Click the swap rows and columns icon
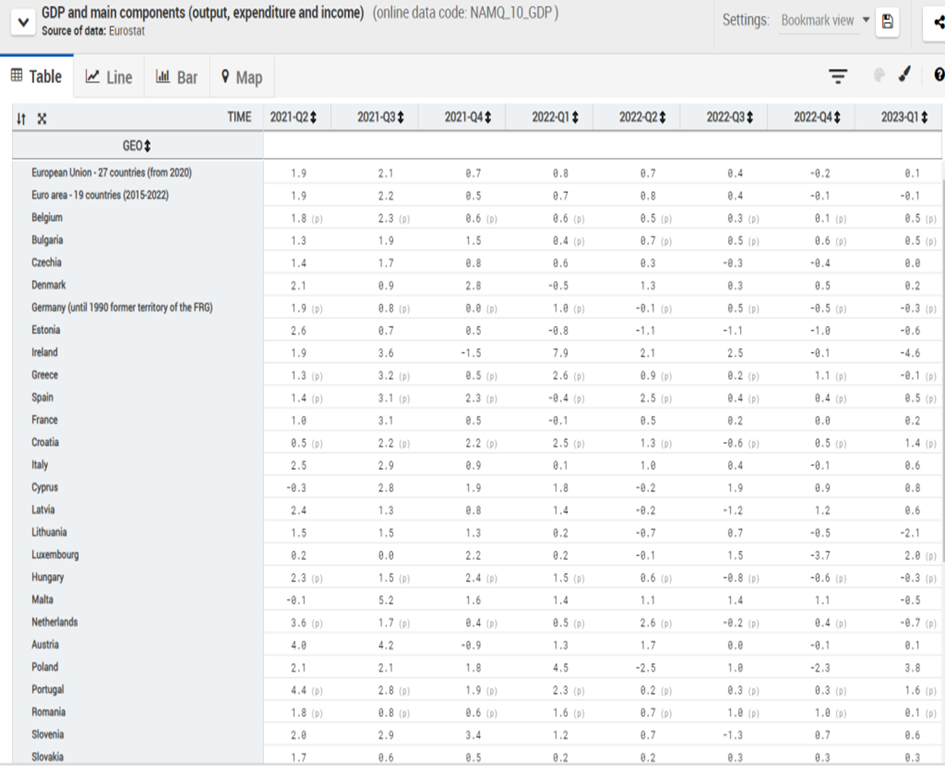Image resolution: width=945 pixels, height=766 pixels. tap(21, 118)
